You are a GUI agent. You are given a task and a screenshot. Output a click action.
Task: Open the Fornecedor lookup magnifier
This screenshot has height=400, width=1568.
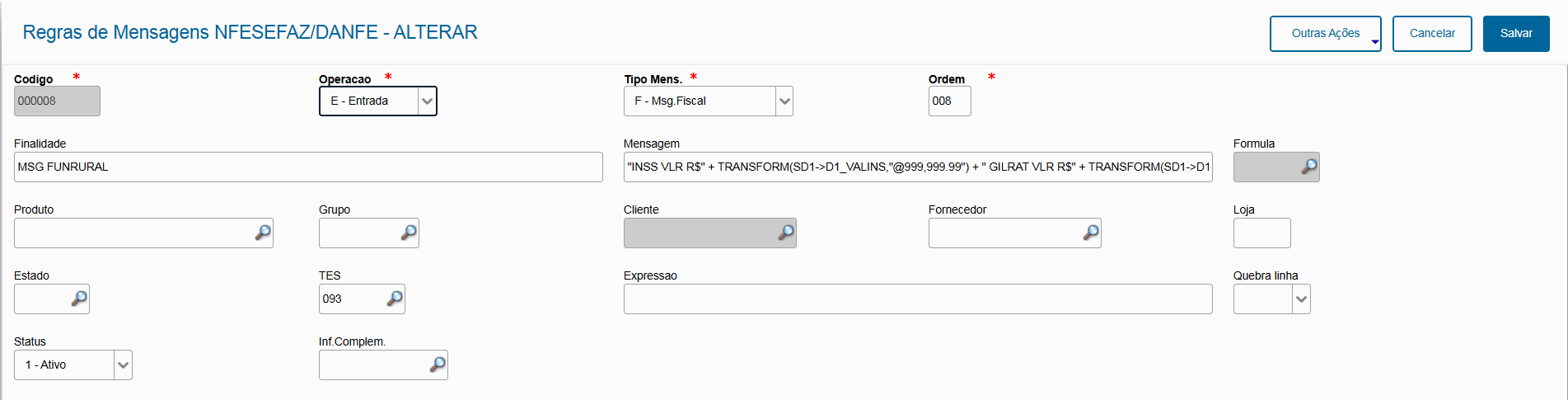tap(1091, 233)
